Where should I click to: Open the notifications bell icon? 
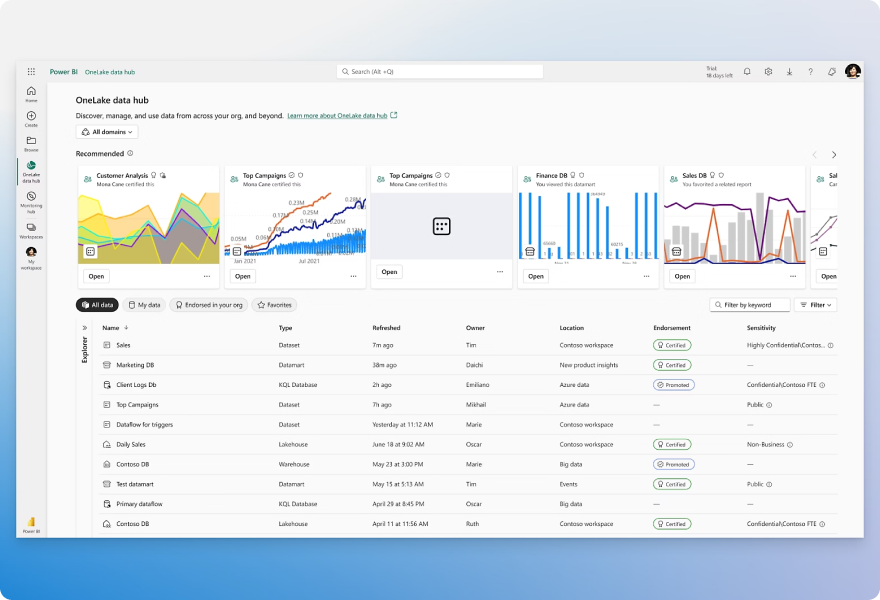pos(747,71)
